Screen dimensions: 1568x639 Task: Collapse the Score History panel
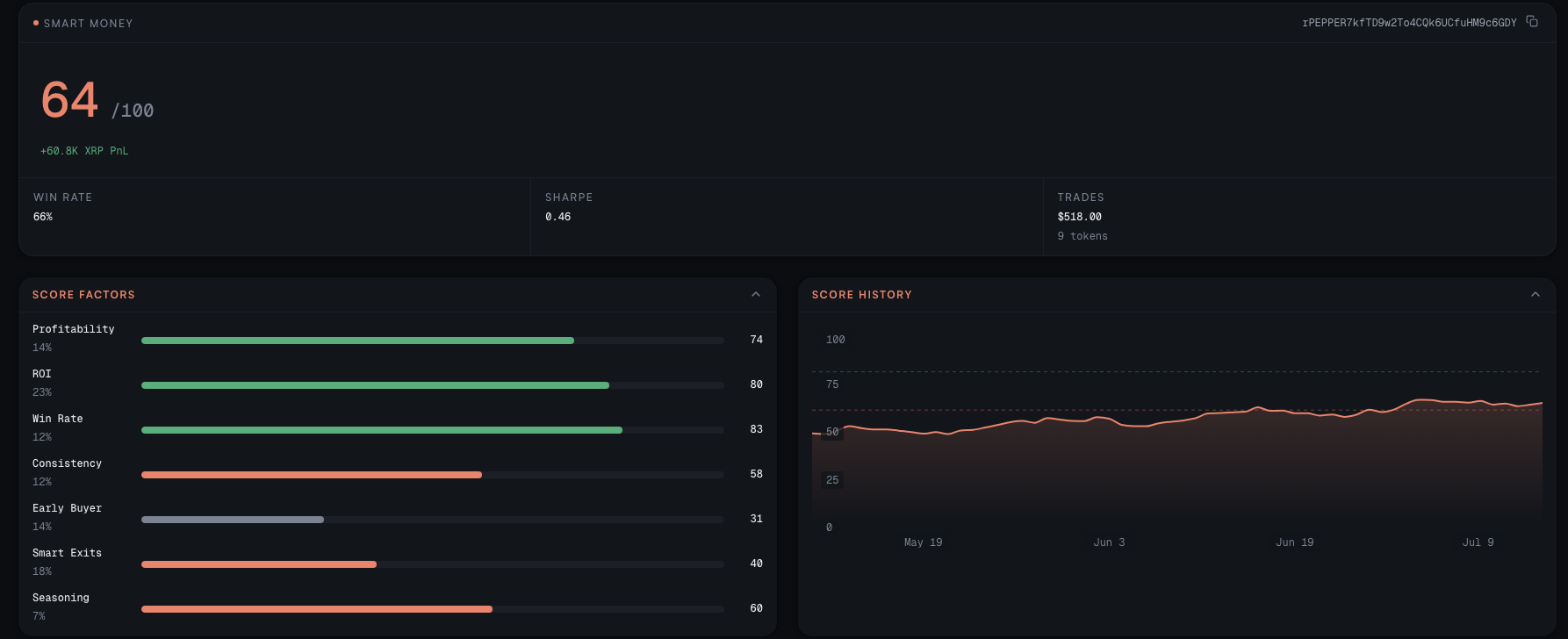click(x=1536, y=295)
